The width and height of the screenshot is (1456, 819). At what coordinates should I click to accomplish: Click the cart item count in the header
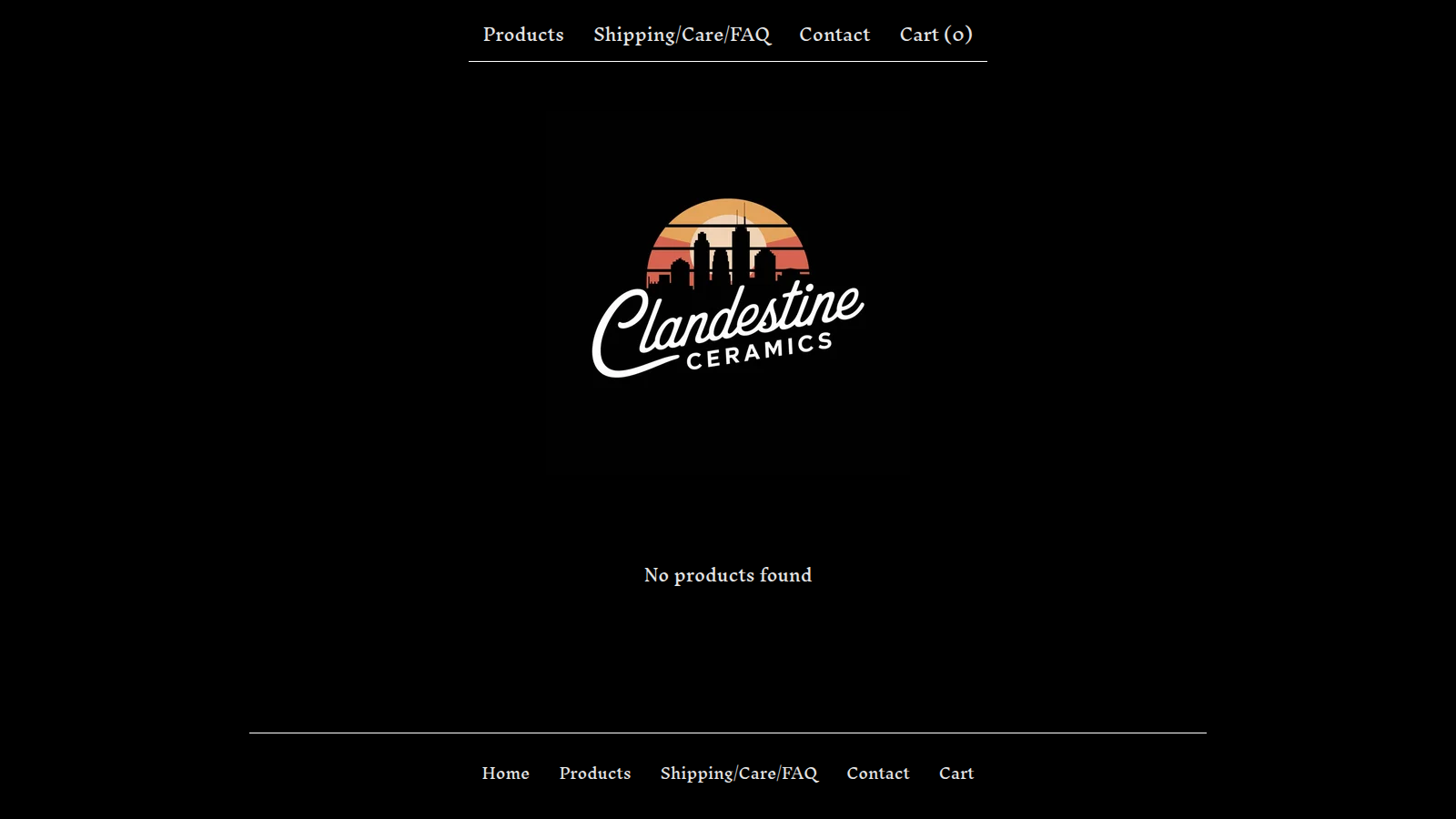click(x=958, y=35)
